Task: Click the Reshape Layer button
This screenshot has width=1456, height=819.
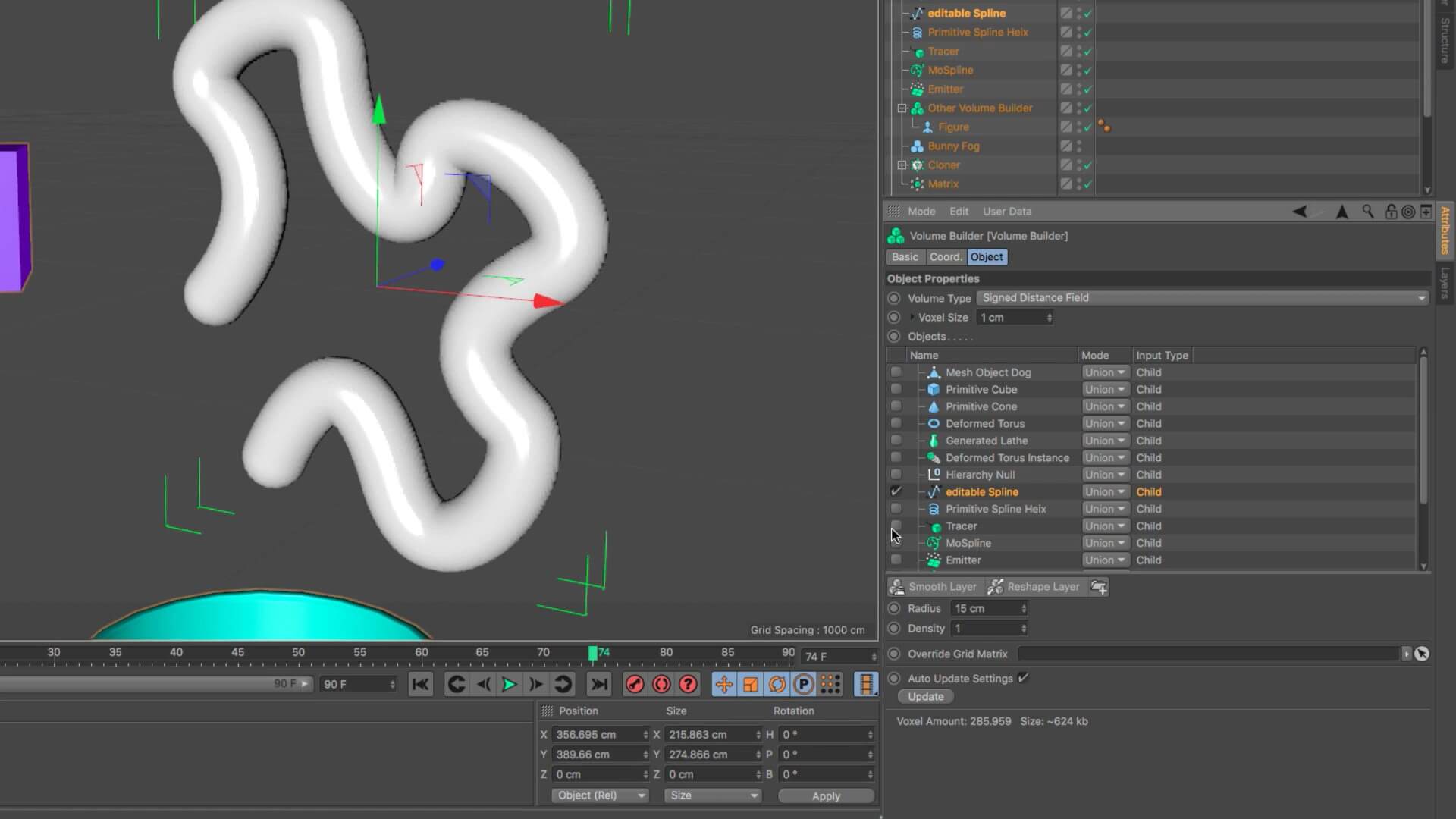Action: pos(1034,587)
